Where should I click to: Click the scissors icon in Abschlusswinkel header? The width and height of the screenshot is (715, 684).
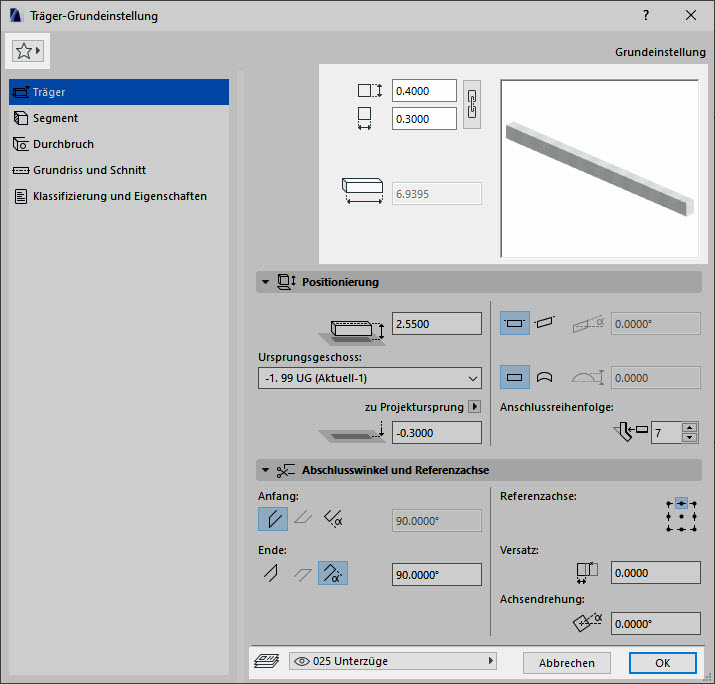click(x=285, y=470)
